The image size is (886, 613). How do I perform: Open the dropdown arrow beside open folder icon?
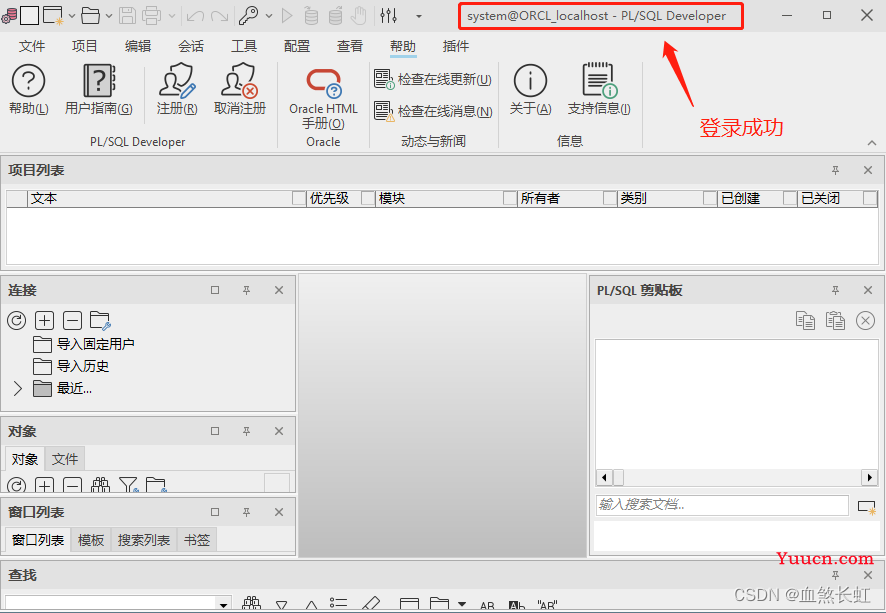pyautogui.click(x=109, y=16)
